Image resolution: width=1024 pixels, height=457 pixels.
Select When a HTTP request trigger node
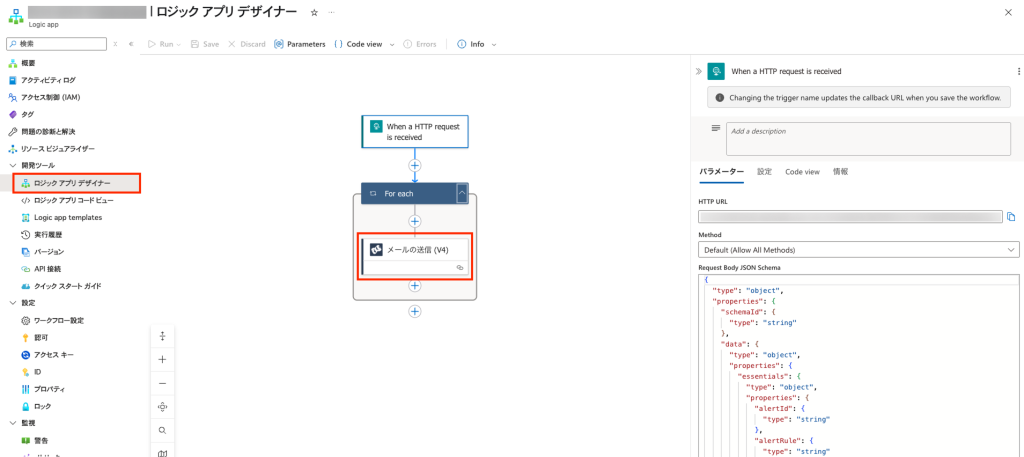tap(415, 131)
